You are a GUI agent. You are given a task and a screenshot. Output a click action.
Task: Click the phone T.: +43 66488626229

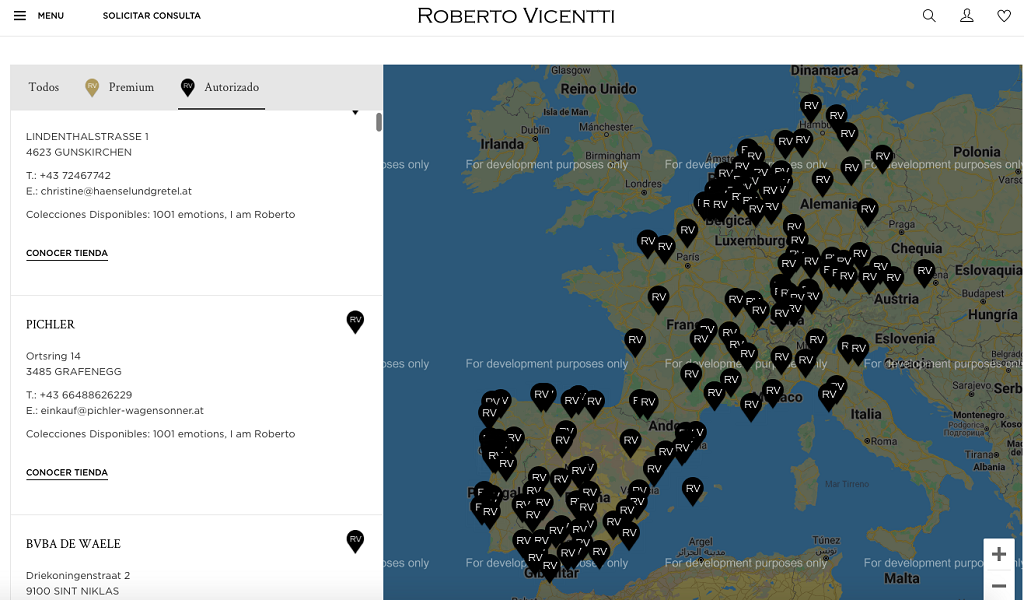(x=79, y=395)
